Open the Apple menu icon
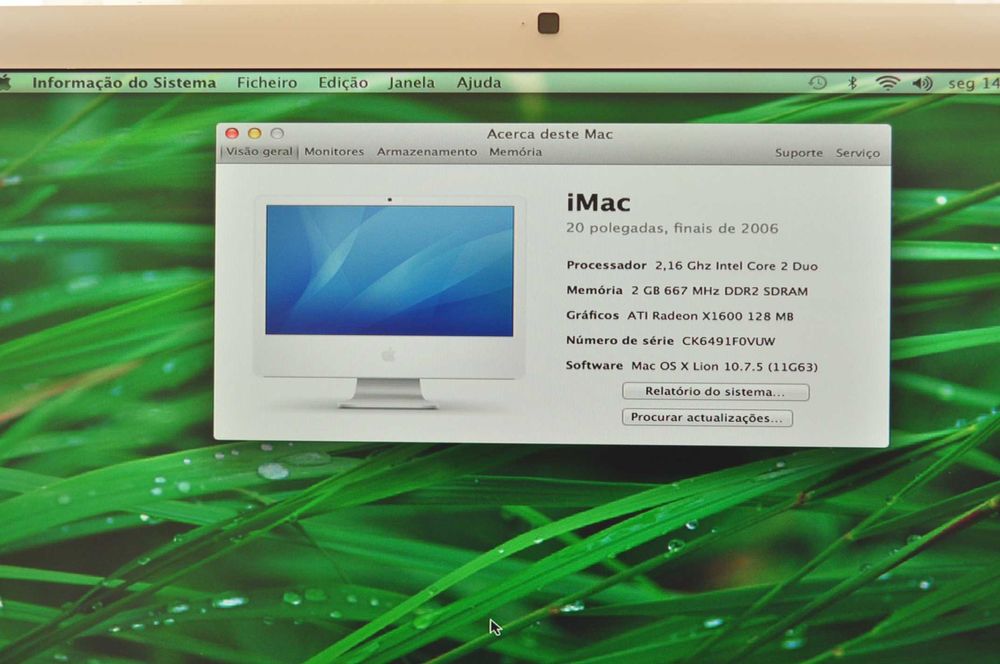The image size is (1000, 664). (5, 82)
